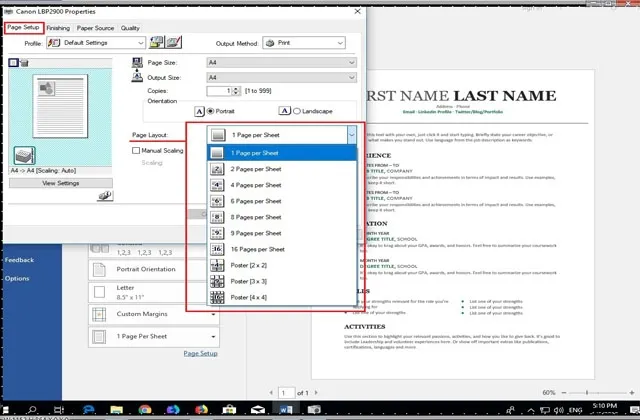Screen dimensions: 640x420
Task: Open the Page Setup link
Action: [202, 354]
